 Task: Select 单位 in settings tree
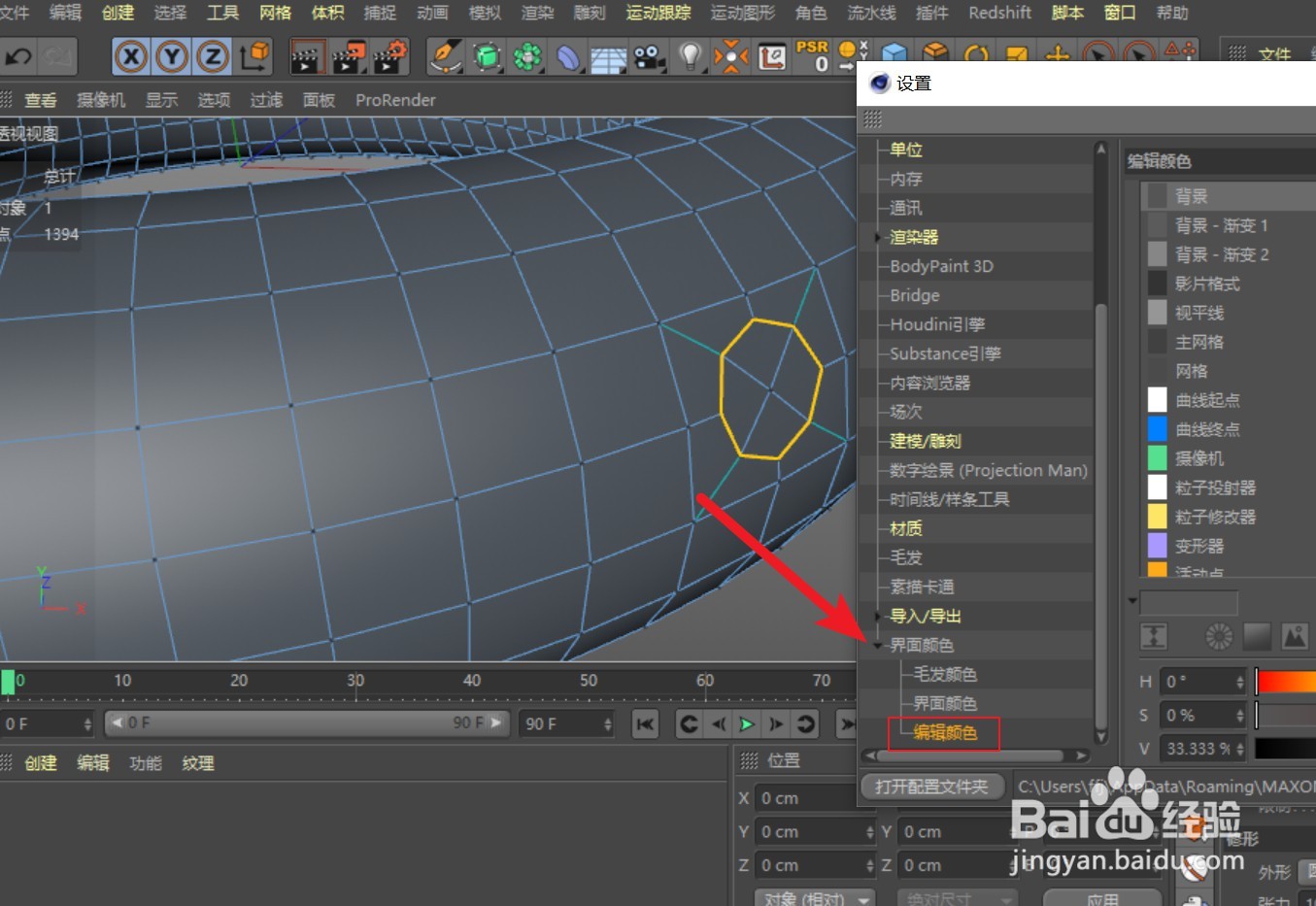click(x=905, y=150)
